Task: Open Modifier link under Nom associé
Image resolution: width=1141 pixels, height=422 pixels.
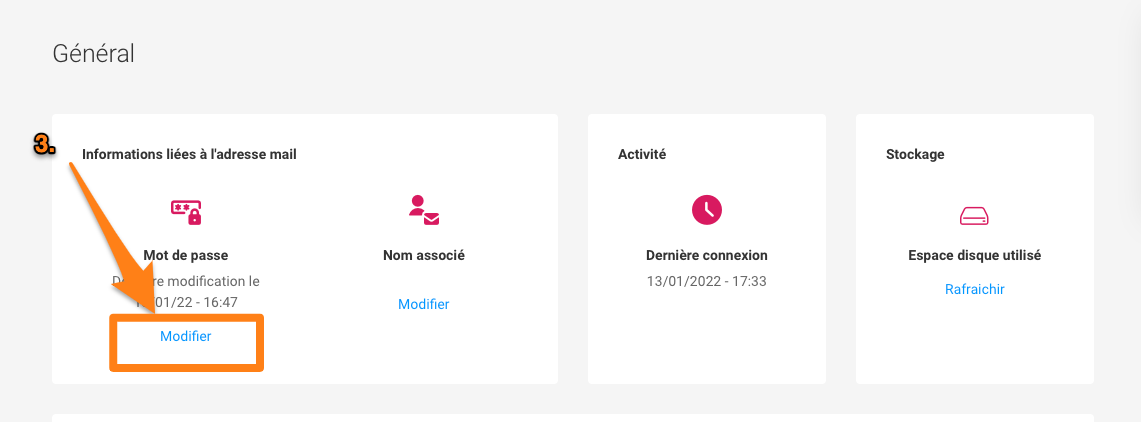Action: tap(424, 304)
